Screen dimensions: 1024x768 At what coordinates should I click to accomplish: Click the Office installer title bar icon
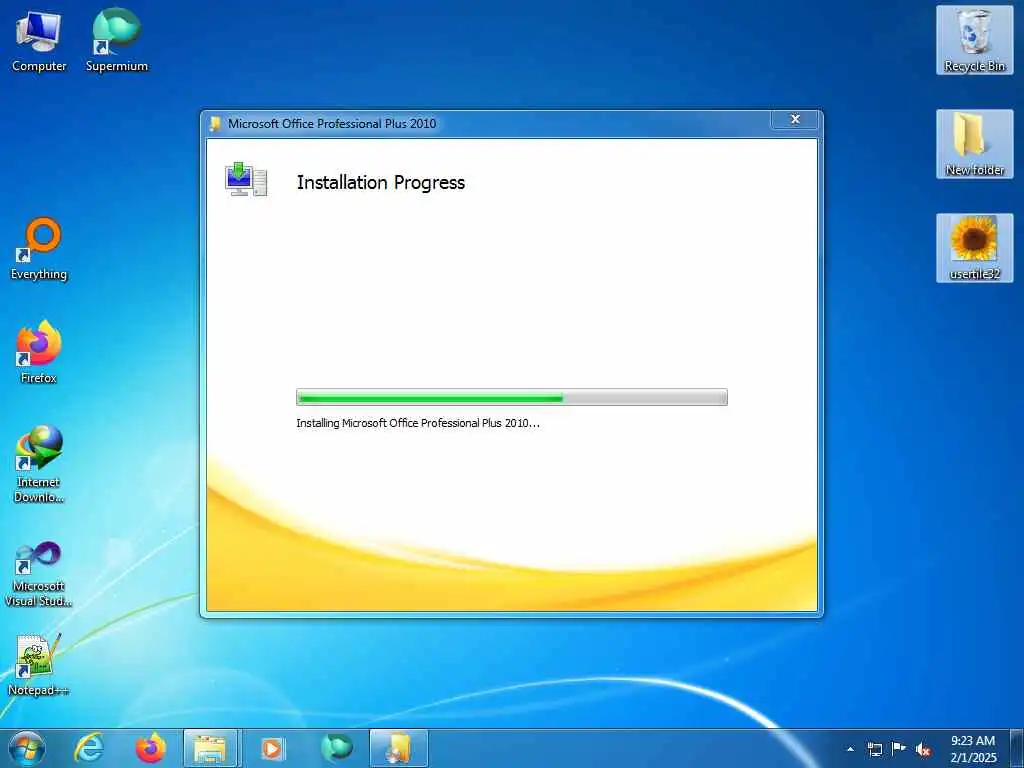(x=215, y=124)
